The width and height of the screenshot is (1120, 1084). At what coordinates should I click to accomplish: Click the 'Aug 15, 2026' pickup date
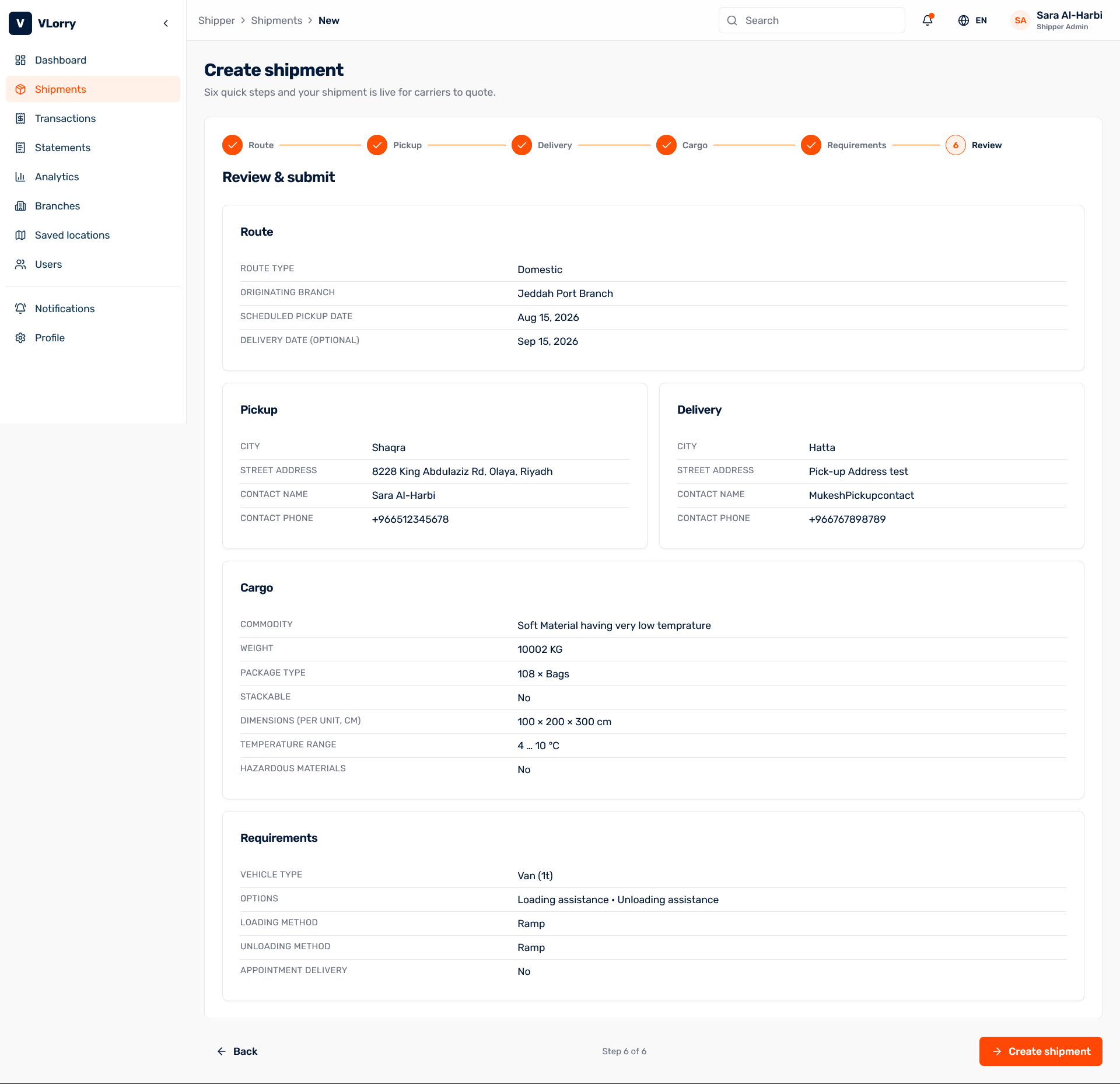[x=548, y=317]
